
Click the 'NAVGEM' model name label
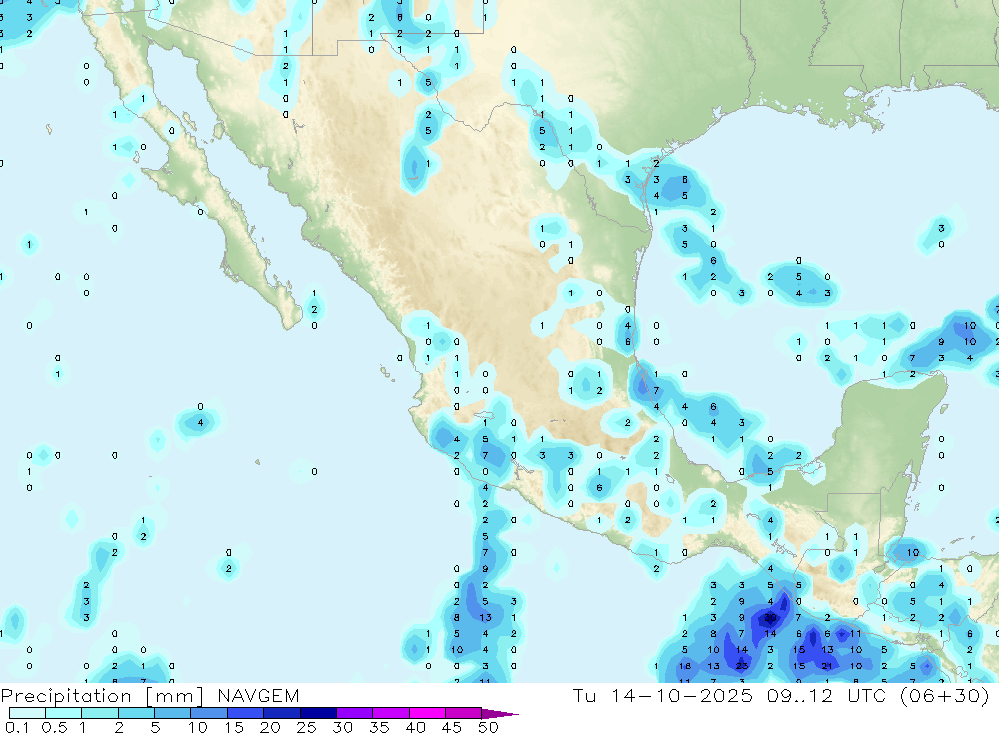(x=258, y=695)
